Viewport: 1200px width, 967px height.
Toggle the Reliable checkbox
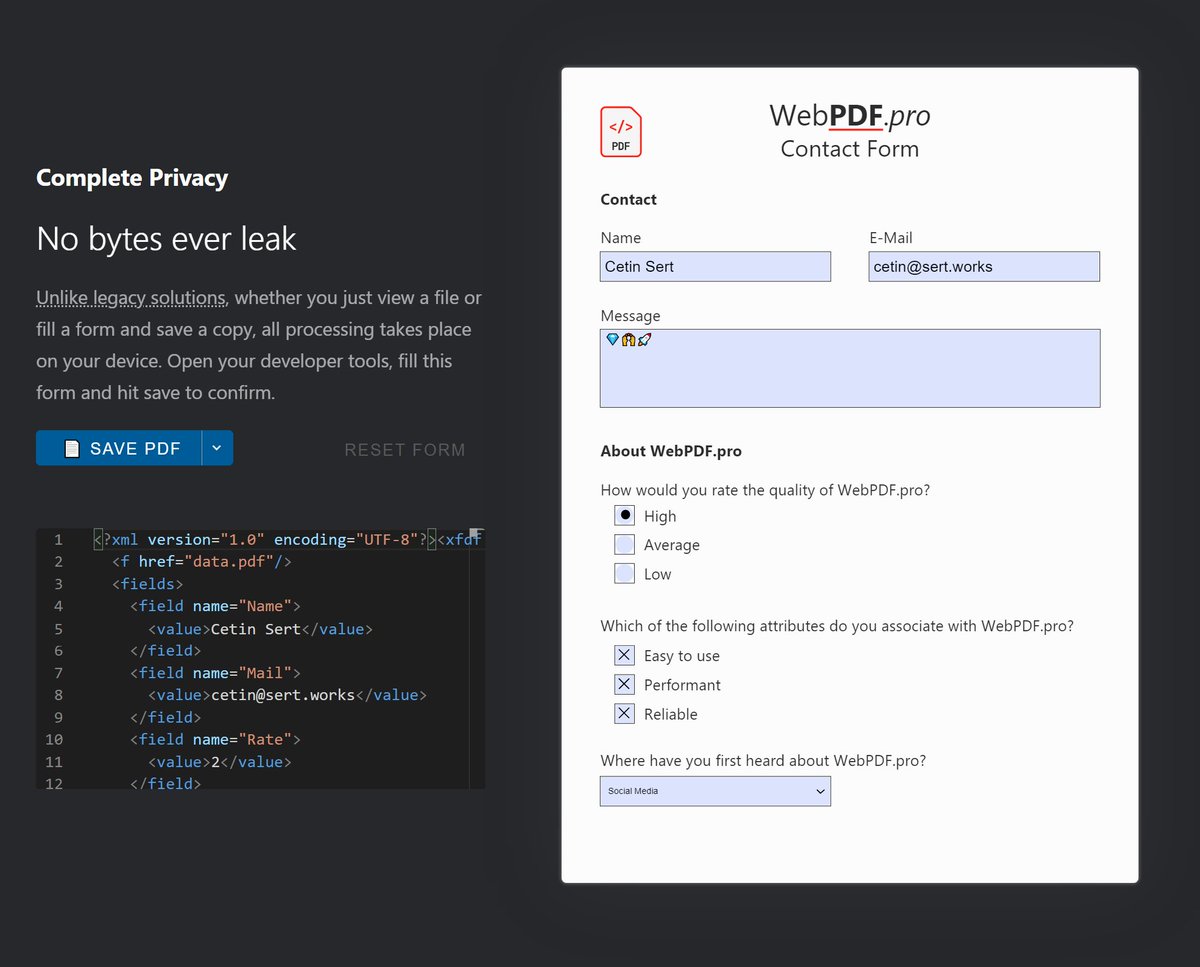click(x=625, y=714)
